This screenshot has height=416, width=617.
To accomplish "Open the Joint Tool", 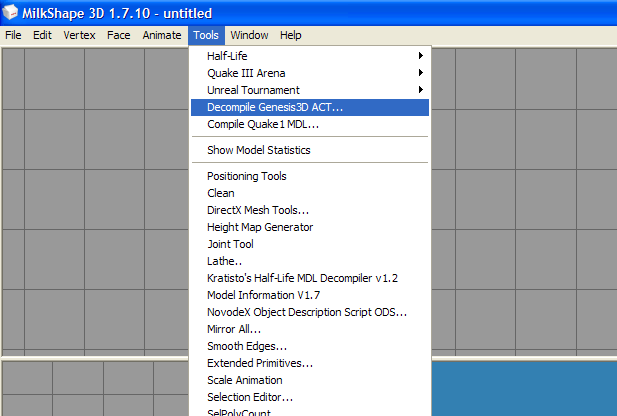I will click(310, 244).
